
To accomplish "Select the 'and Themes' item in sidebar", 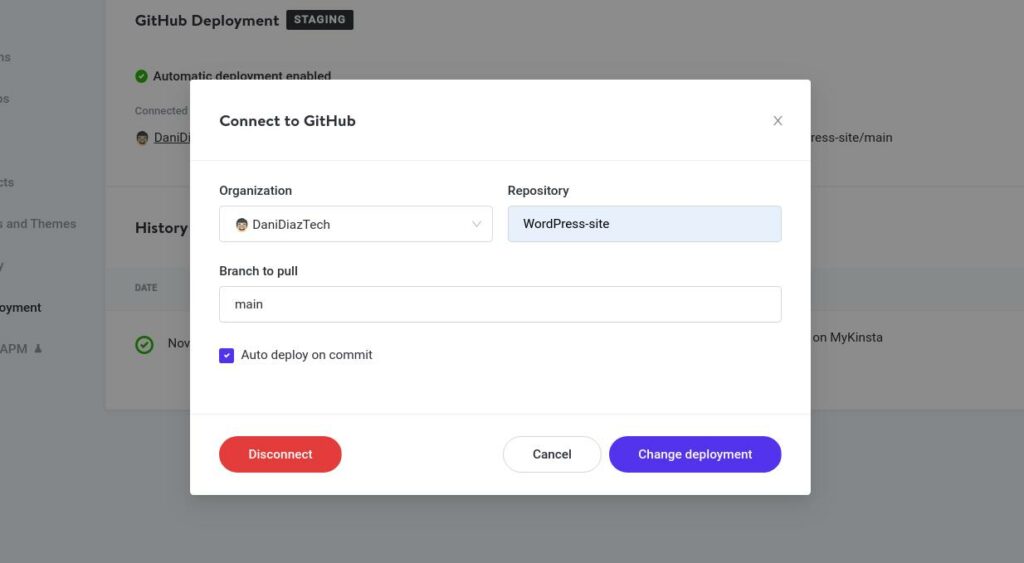I will pyautogui.click(x=38, y=224).
